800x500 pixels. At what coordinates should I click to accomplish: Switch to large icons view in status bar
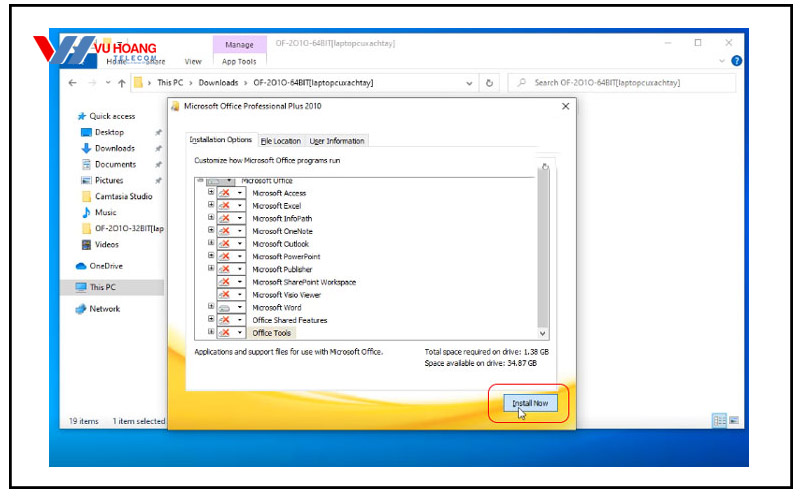[x=733, y=421]
